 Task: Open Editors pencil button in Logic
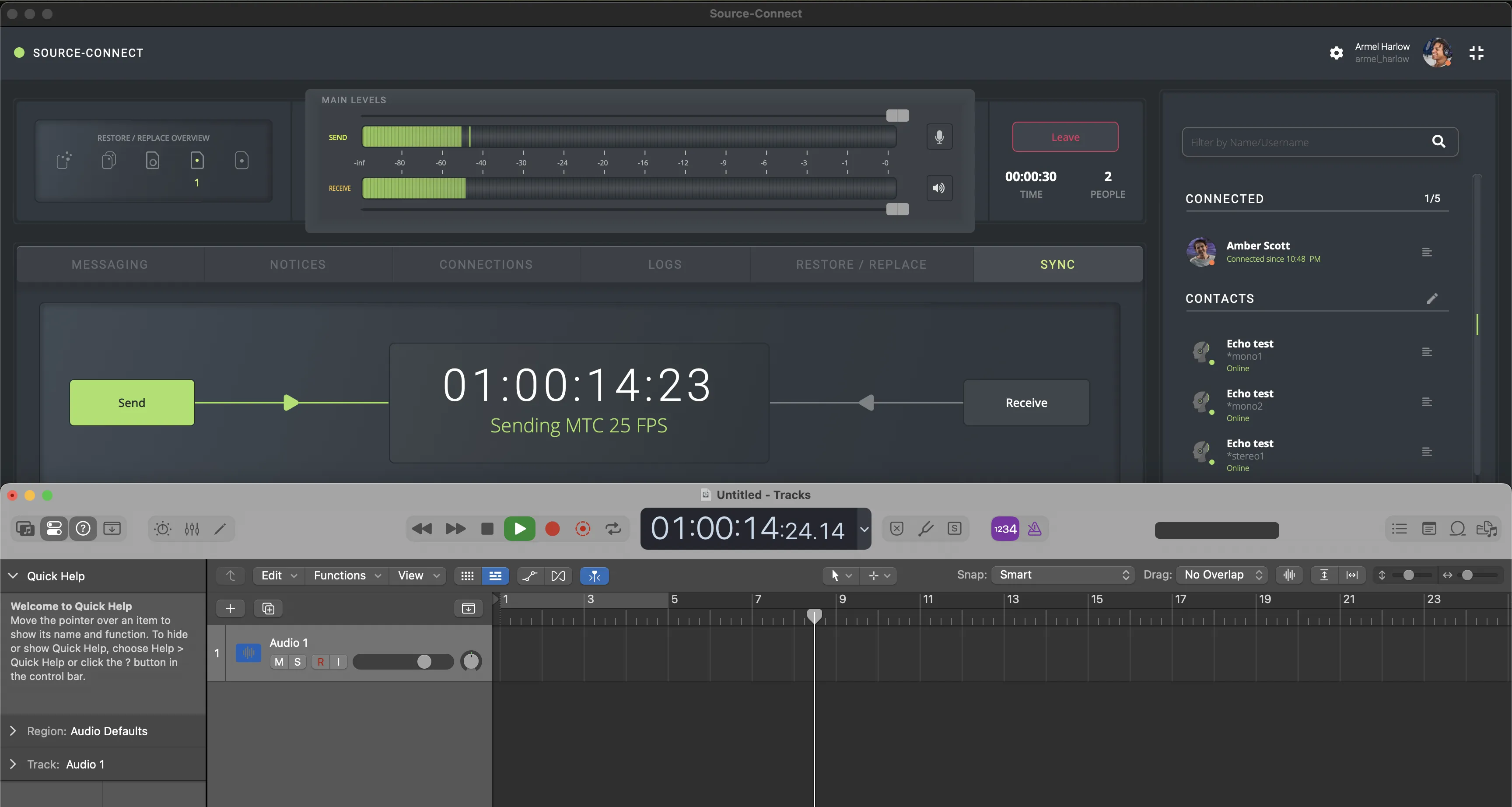tap(220, 529)
